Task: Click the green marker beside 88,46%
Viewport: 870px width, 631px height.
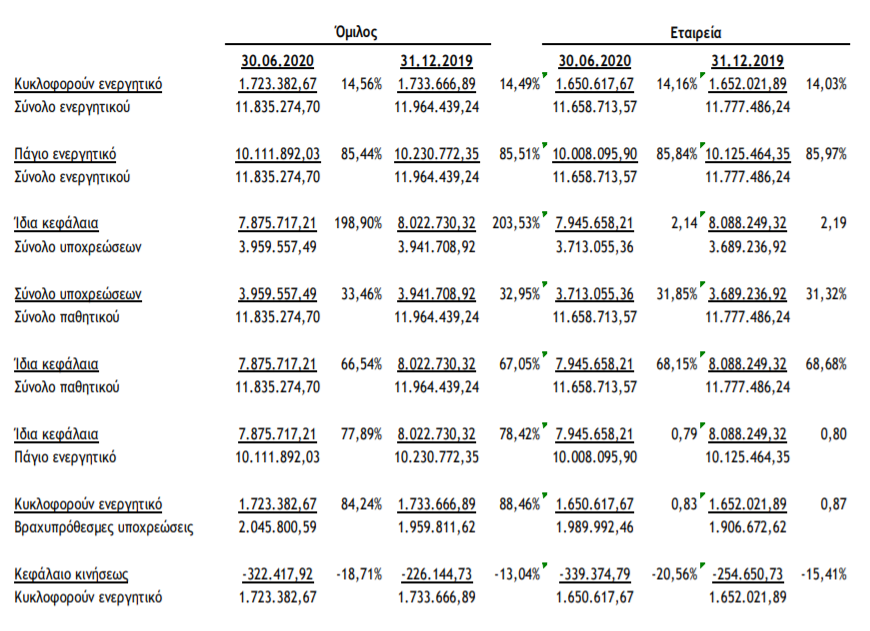Action: pyautogui.click(x=545, y=495)
